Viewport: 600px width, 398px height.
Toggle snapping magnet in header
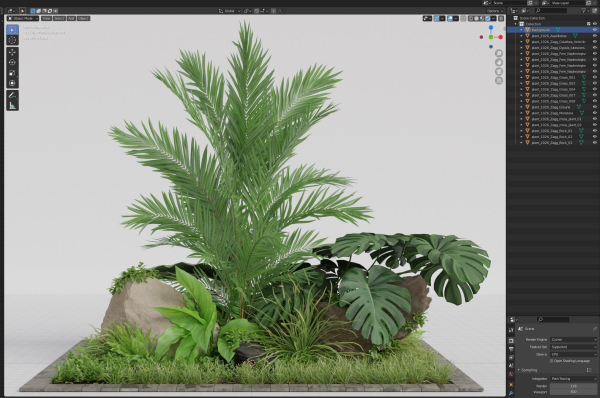pyautogui.click(x=257, y=11)
